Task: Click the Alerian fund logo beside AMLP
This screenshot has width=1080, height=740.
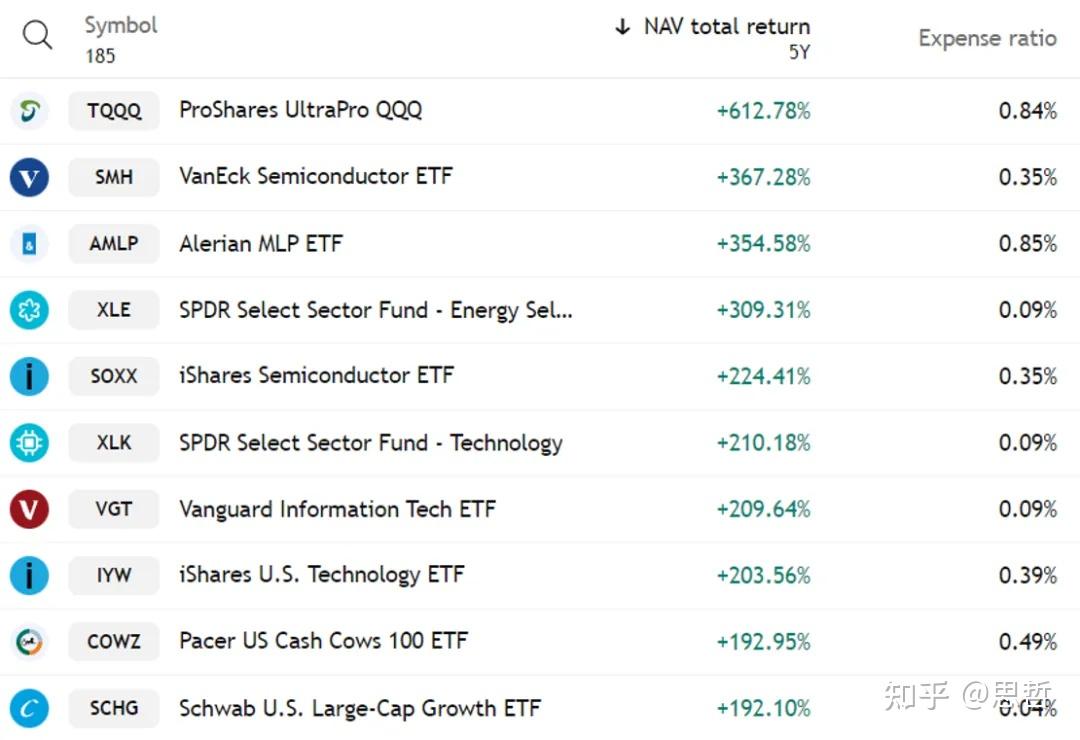Action: 29,243
